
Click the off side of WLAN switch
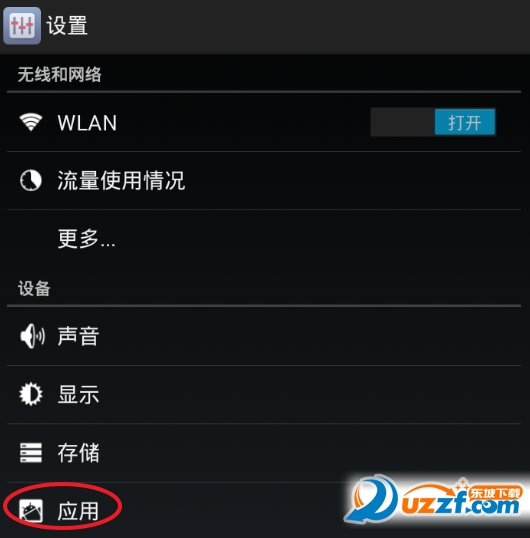(x=403, y=122)
